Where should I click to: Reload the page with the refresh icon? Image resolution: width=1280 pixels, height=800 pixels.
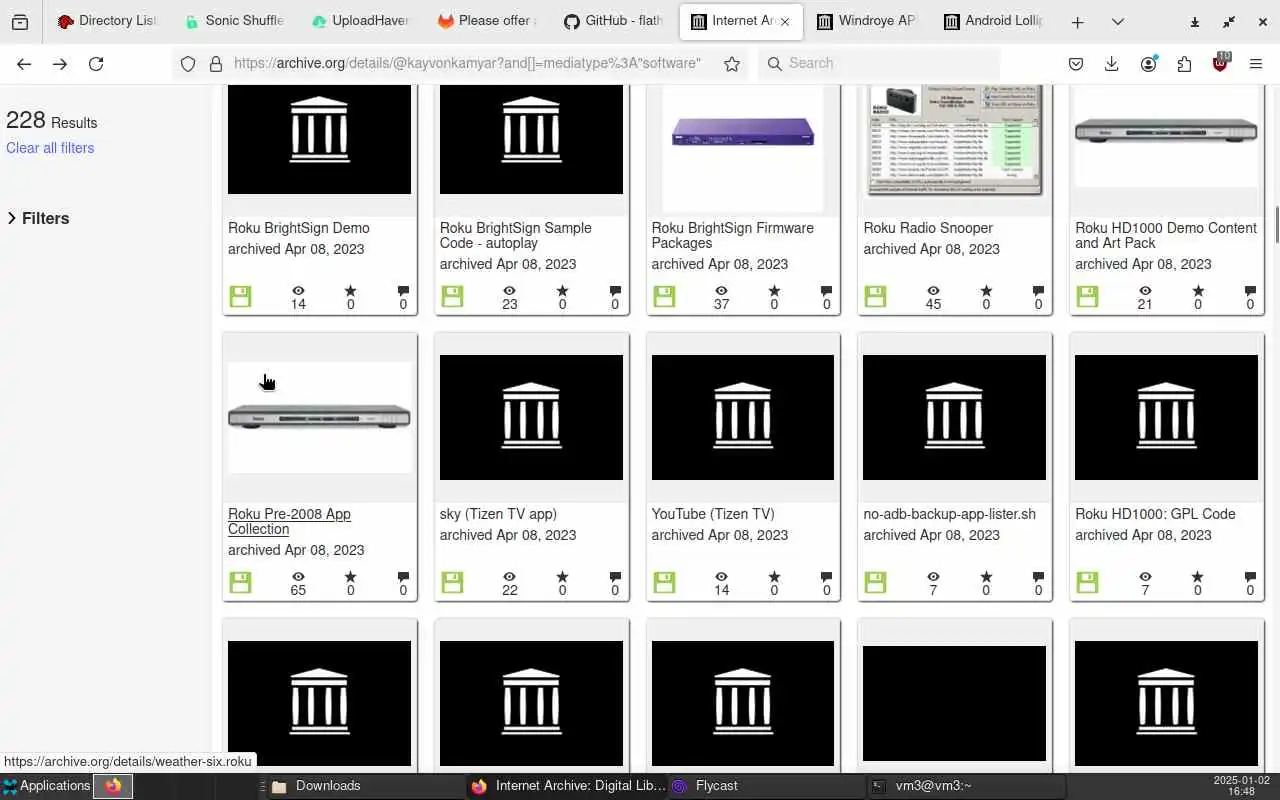[x=96, y=63]
